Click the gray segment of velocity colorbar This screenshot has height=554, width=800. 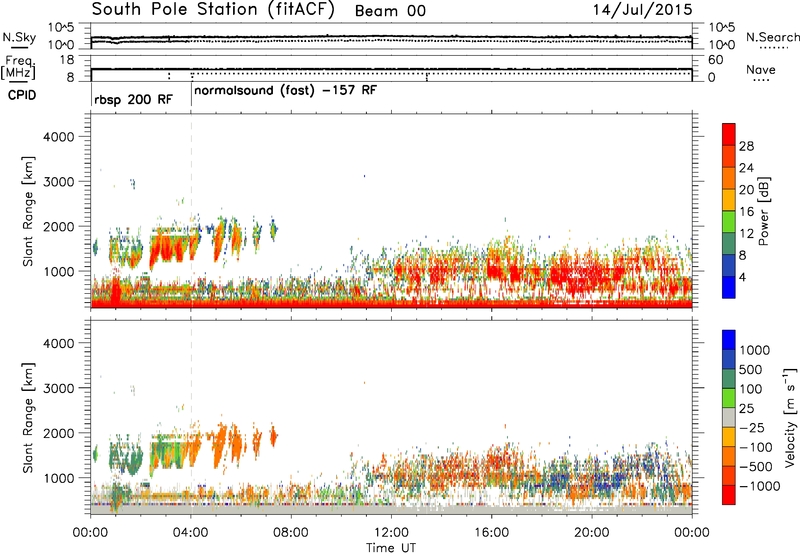[729, 417]
